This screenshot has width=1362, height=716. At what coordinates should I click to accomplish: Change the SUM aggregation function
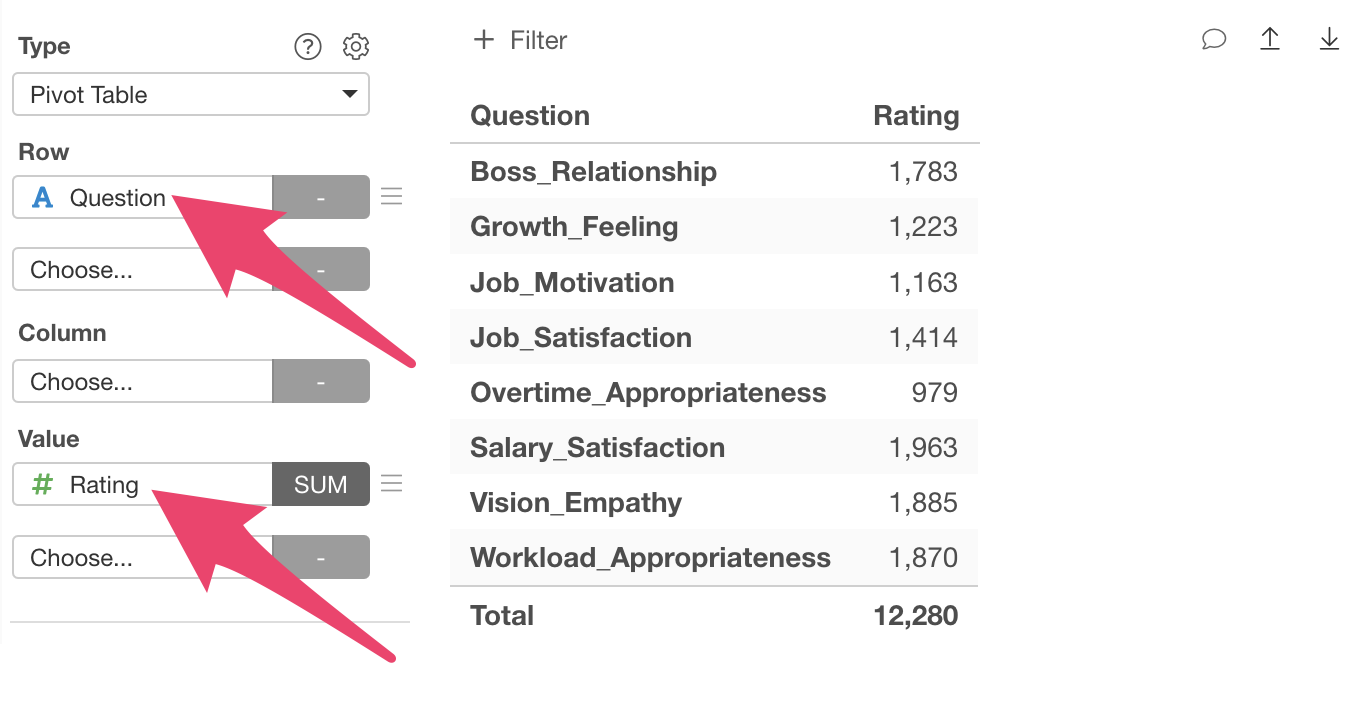click(x=321, y=485)
